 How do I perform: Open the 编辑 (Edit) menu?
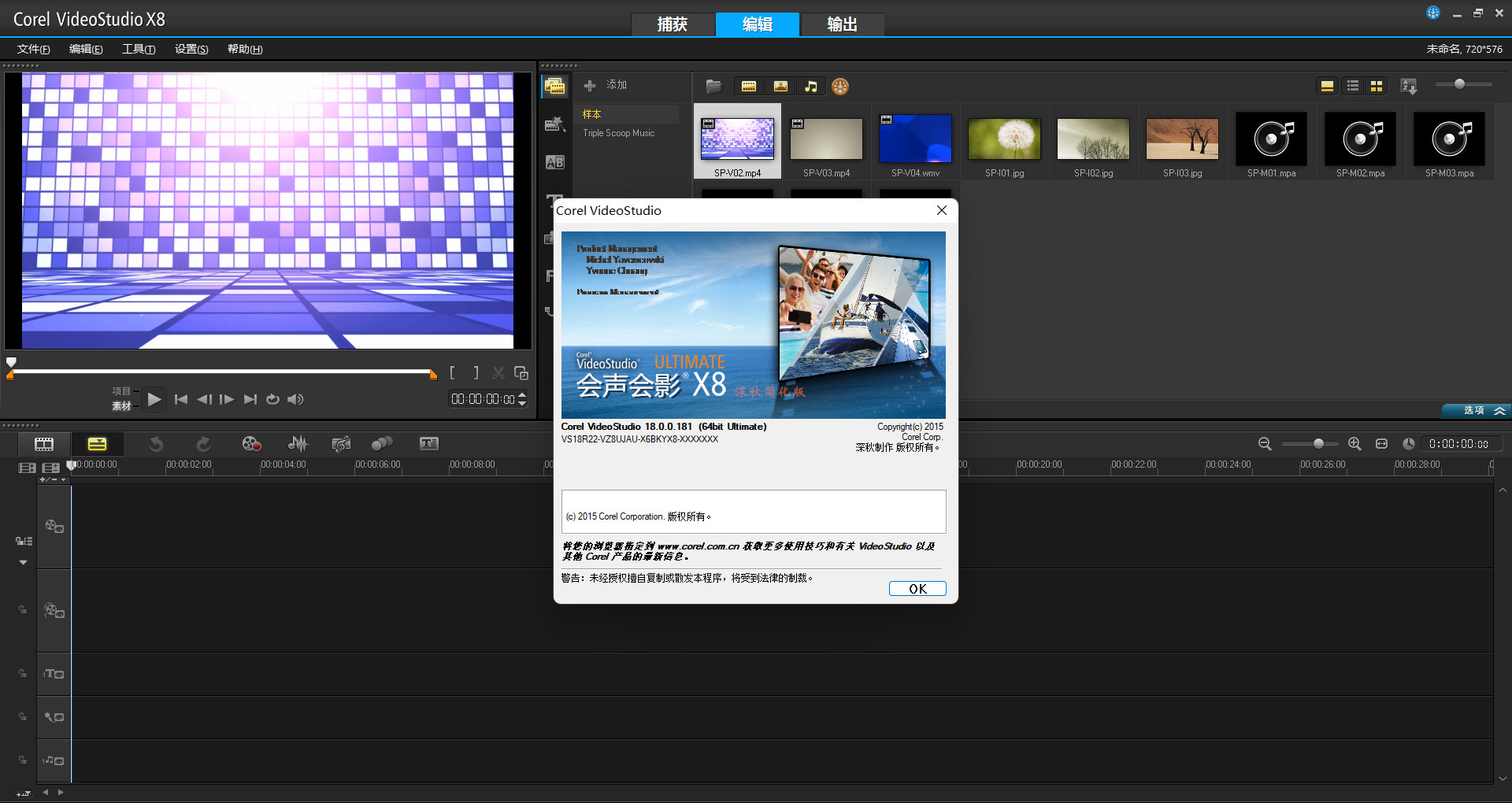click(x=86, y=49)
